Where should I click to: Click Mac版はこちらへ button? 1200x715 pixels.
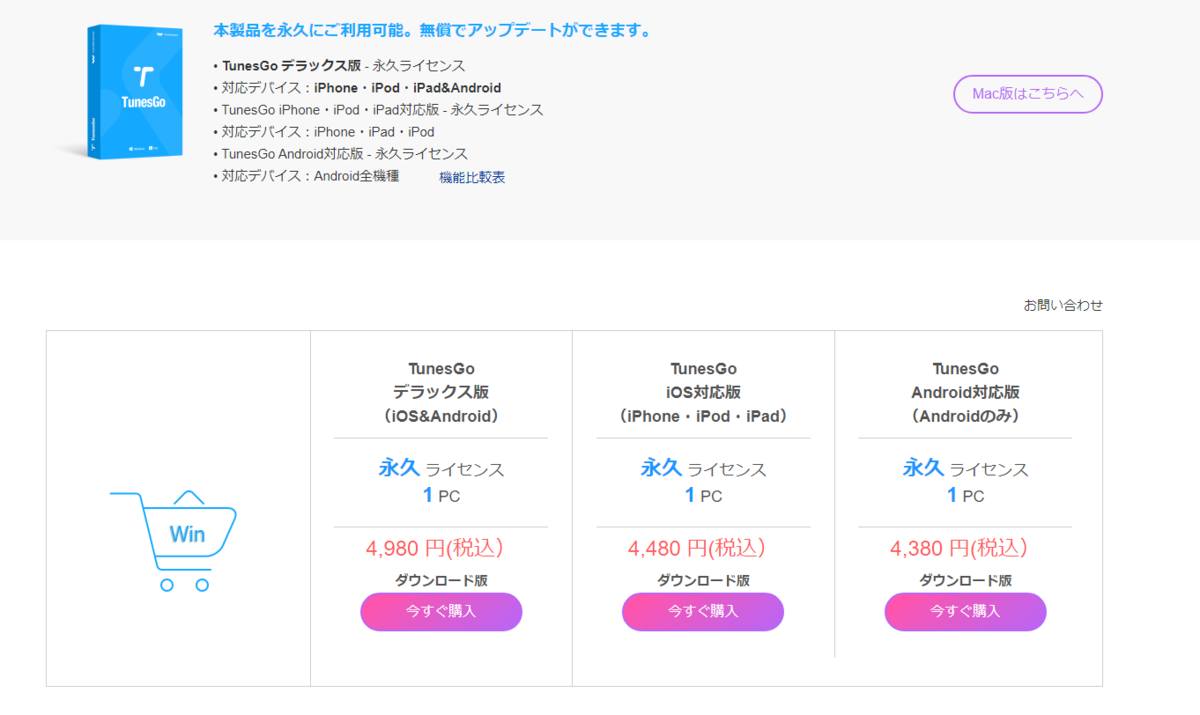tap(1027, 93)
